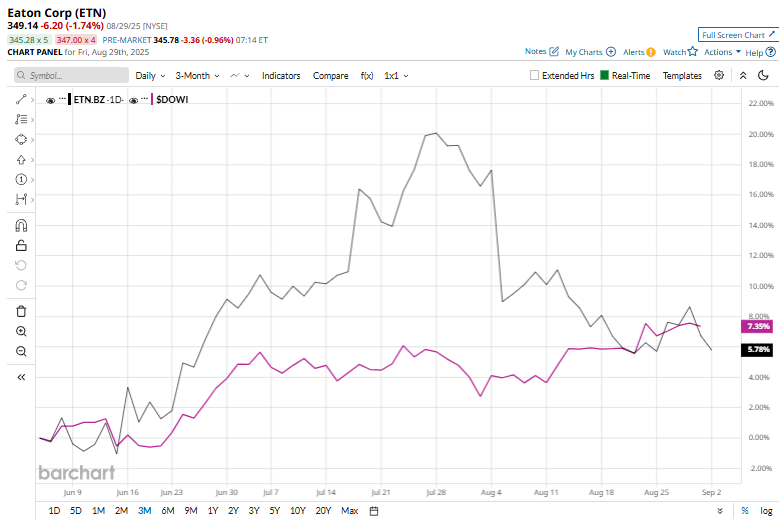Open $DOWI series options ellipsis

click(144, 99)
